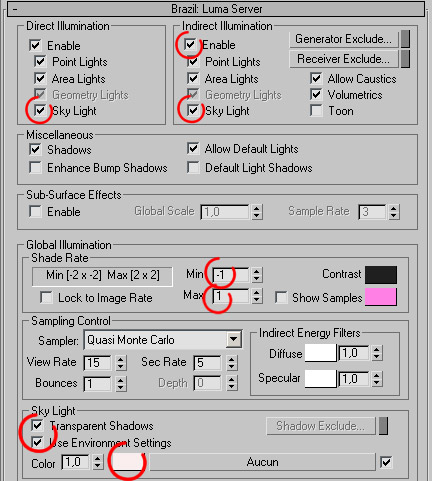Open Receiver Exclude dialog
Screen dimensions: 432x481
click(344, 59)
